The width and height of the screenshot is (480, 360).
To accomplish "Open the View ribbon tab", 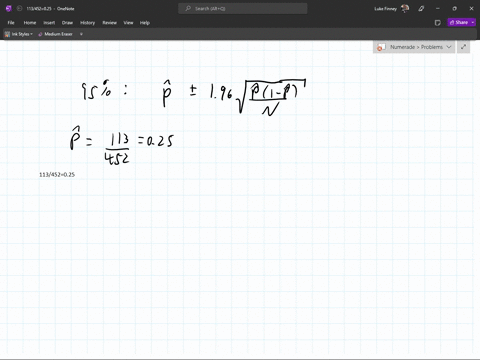I will tap(128, 23).
